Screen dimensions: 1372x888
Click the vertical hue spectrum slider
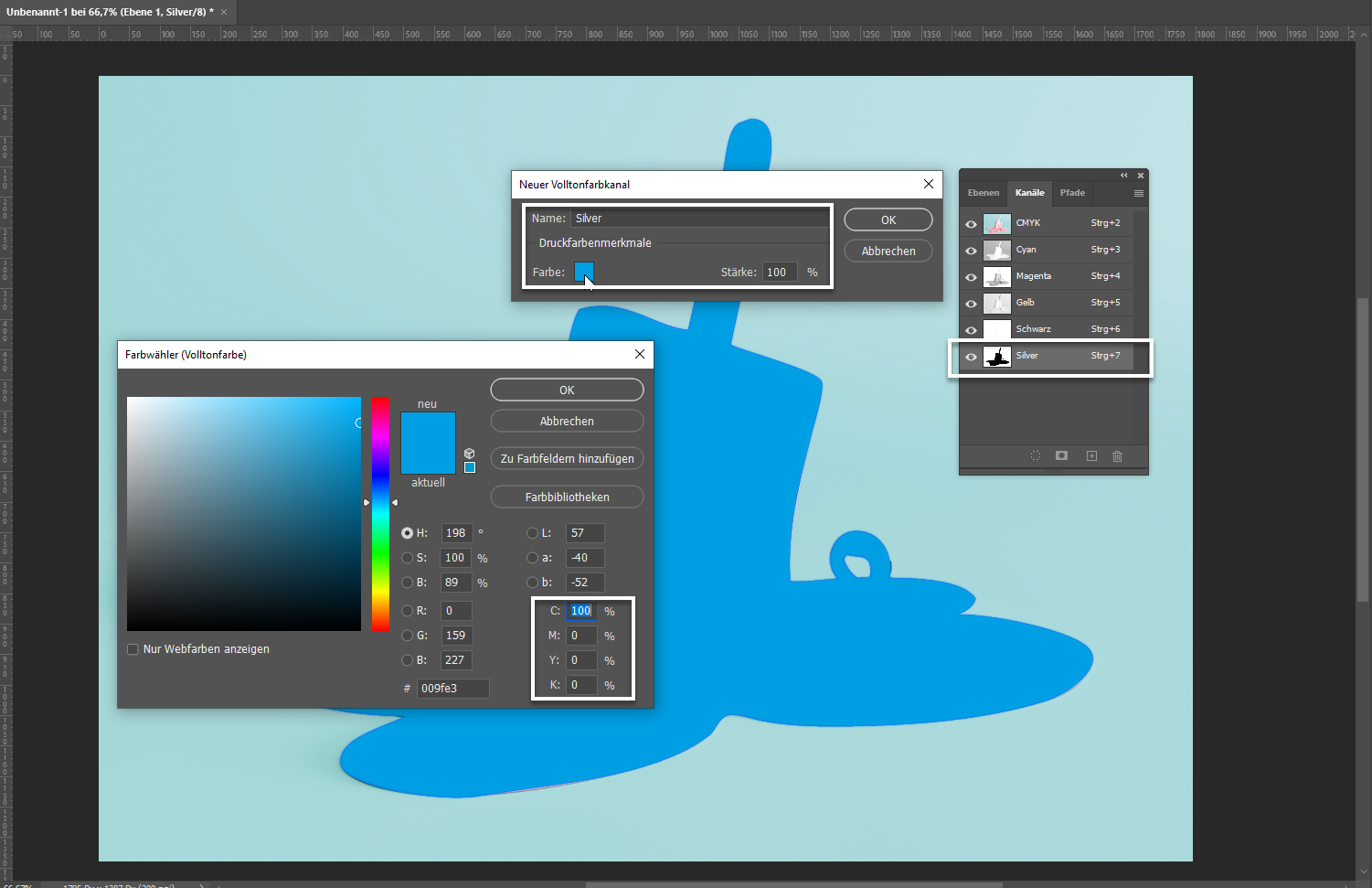coord(380,514)
